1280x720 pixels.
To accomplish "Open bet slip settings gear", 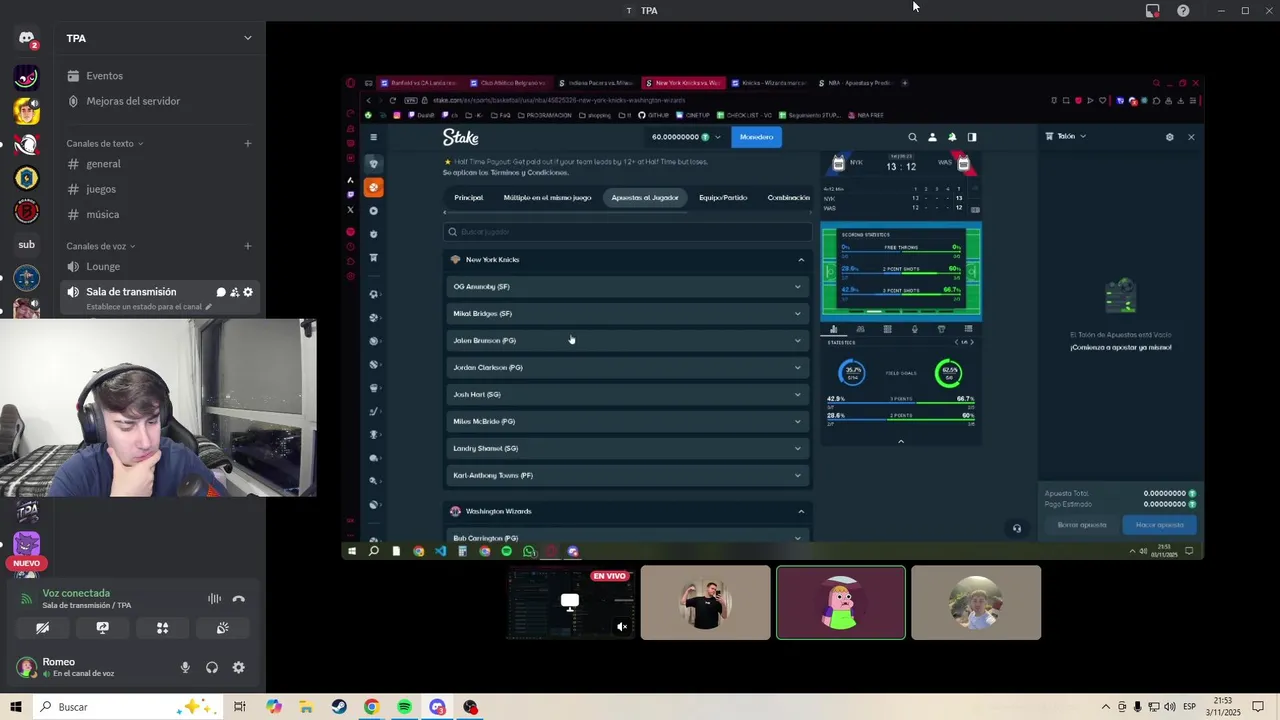I will [x=1169, y=137].
